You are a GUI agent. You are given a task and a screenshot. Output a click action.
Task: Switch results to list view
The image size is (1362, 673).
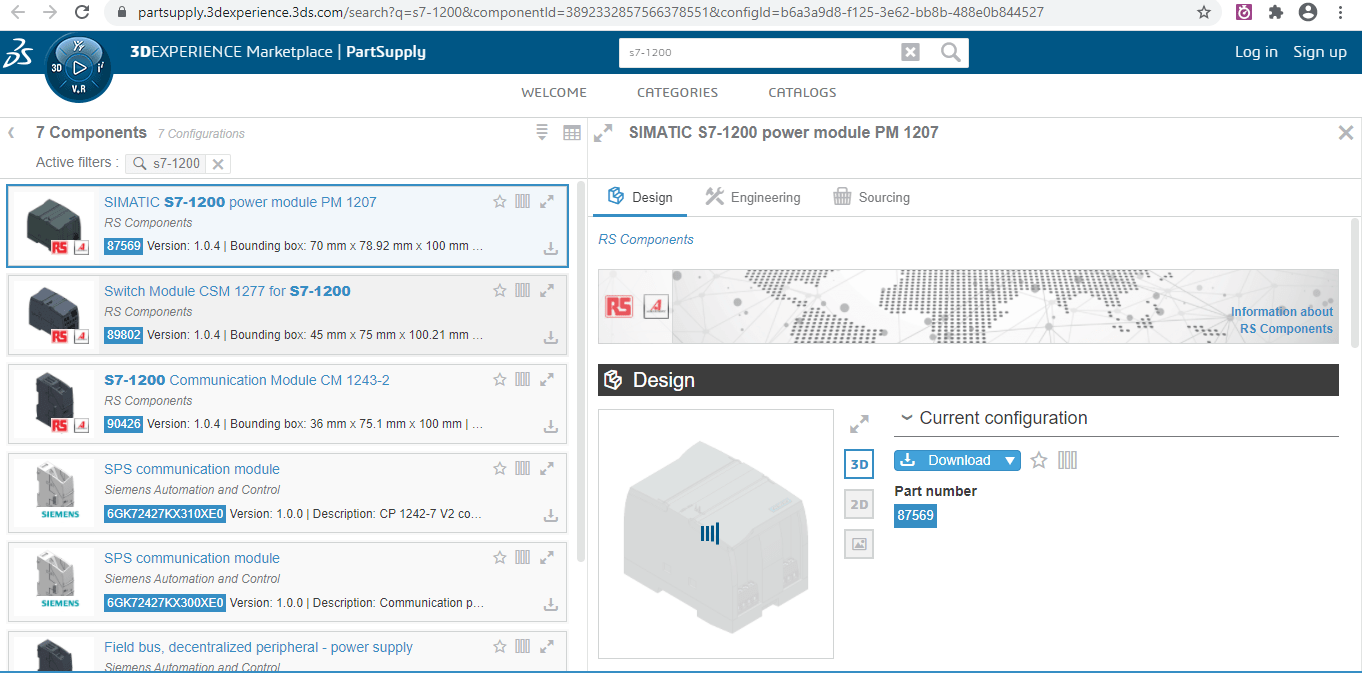(542, 132)
